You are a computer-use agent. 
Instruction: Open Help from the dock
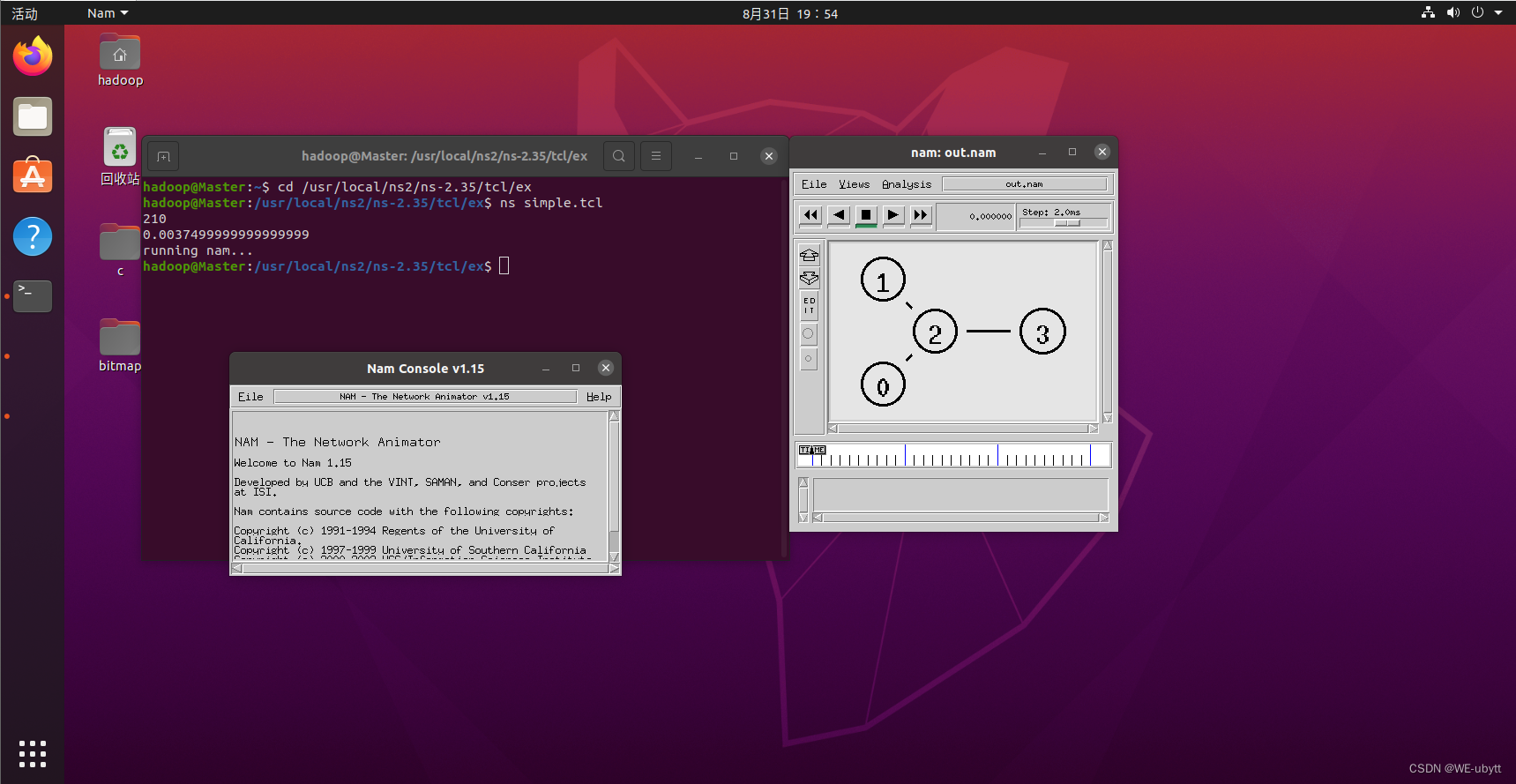click(x=33, y=236)
